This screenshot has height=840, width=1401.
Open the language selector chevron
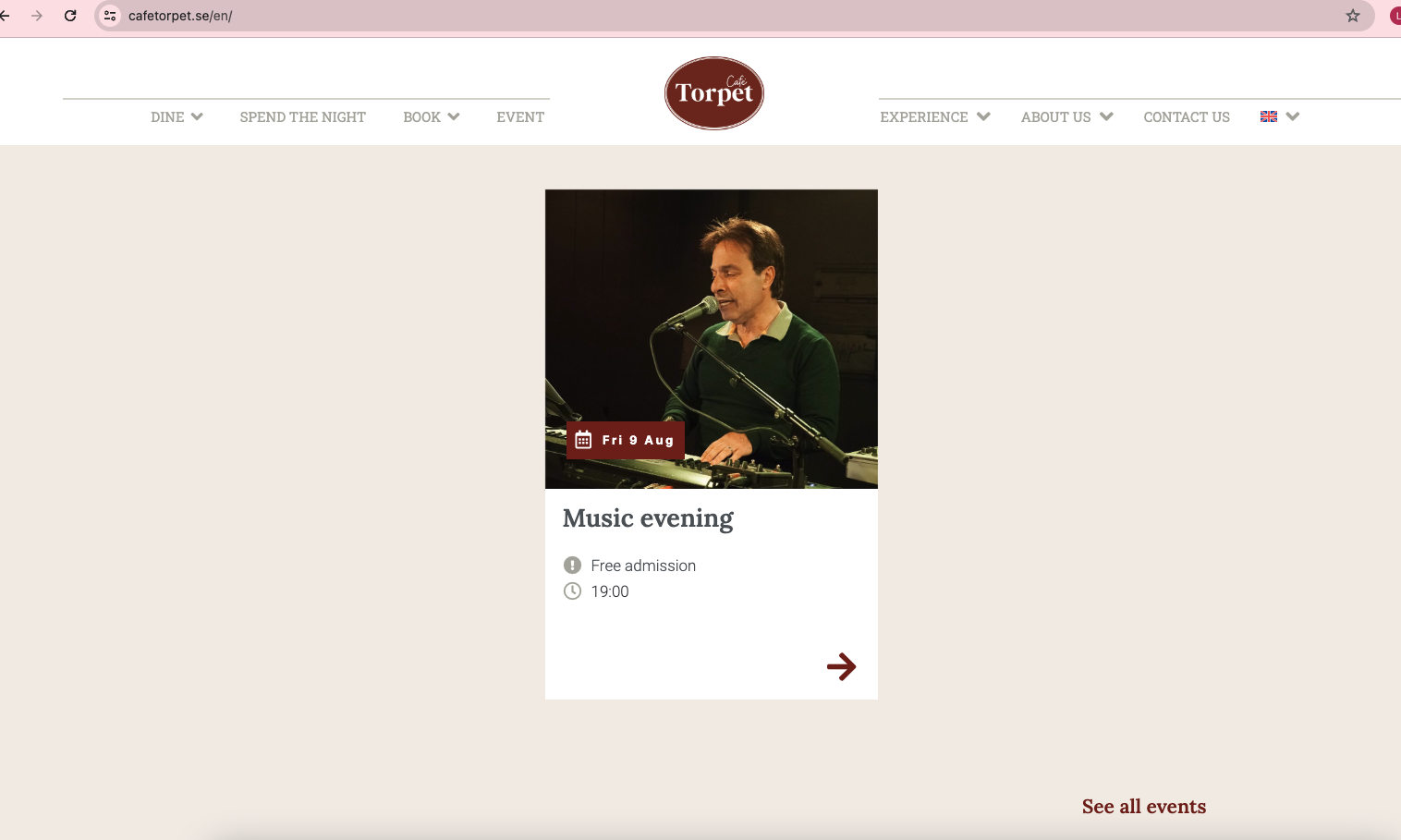(1293, 116)
